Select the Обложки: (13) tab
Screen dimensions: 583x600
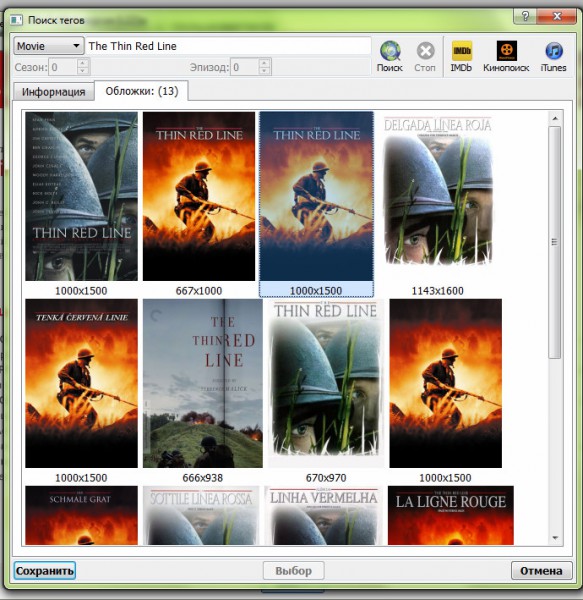[142, 91]
